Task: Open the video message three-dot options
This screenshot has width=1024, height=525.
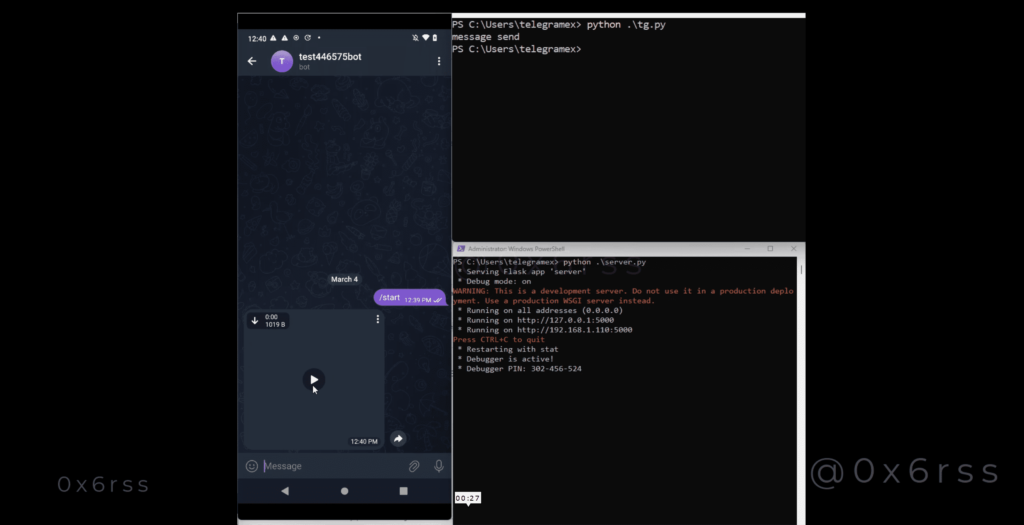Action: 377,319
